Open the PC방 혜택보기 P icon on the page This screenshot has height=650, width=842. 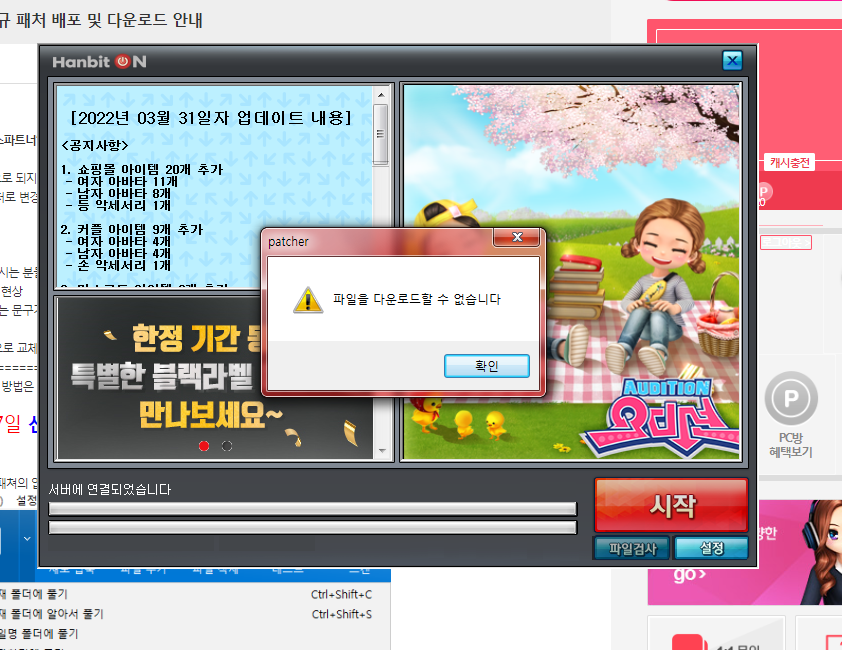790,399
